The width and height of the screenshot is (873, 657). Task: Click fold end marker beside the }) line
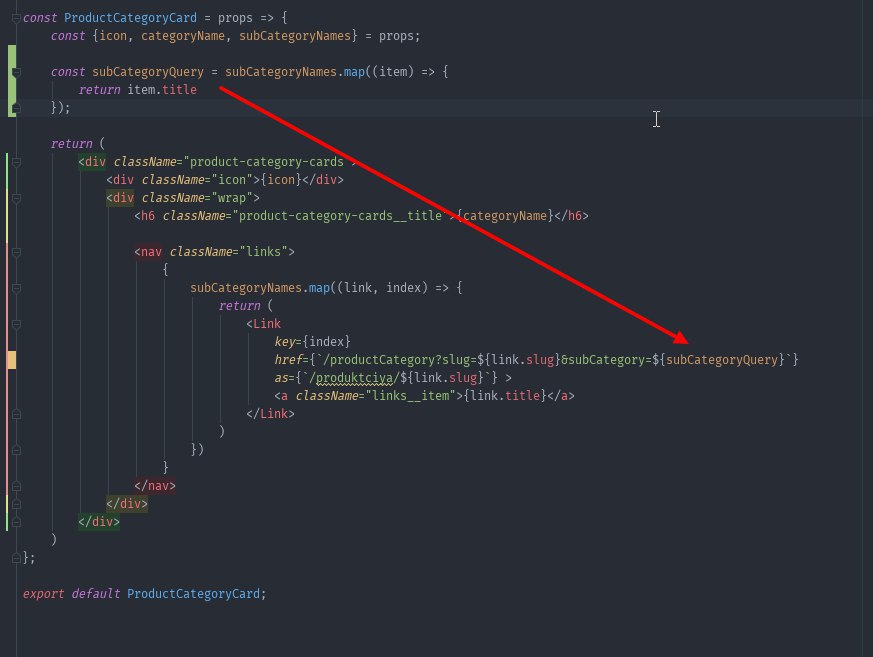(16, 450)
